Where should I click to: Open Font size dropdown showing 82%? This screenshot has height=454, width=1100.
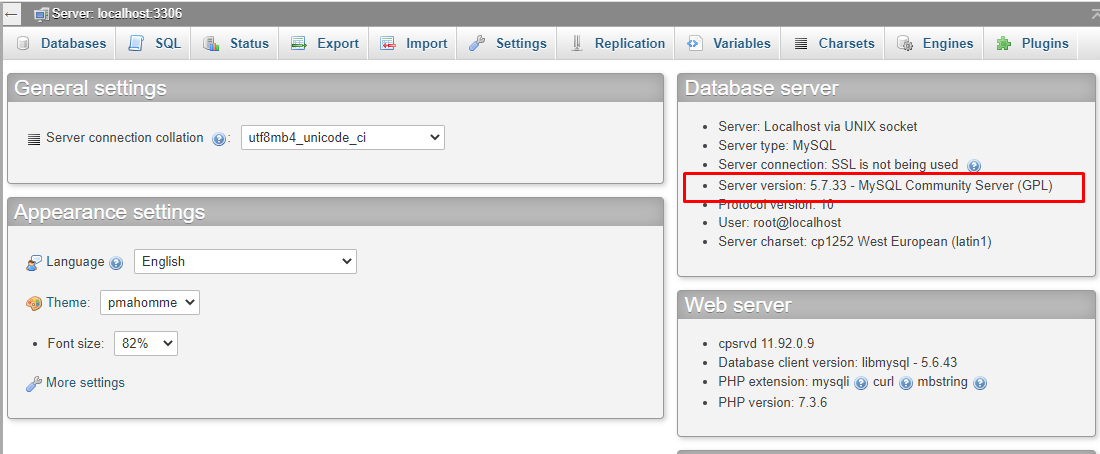point(146,344)
